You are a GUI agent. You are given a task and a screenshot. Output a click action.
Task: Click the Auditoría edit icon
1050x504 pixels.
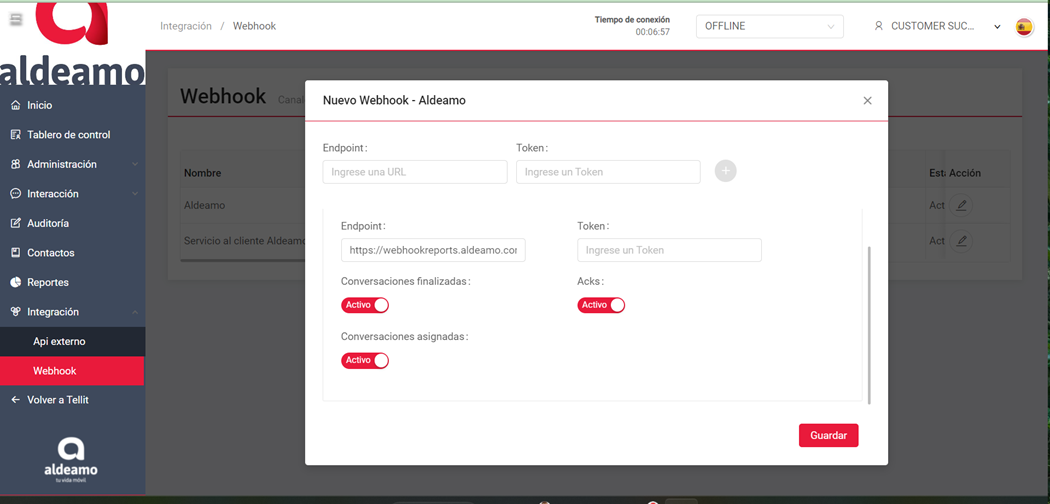tap(16, 223)
